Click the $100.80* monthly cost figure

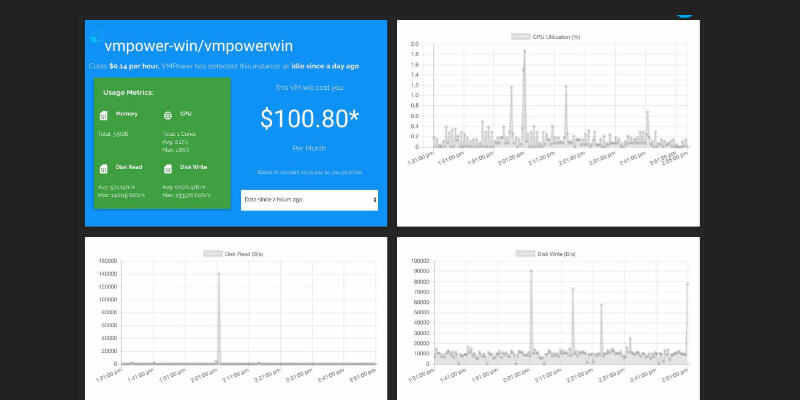click(309, 118)
